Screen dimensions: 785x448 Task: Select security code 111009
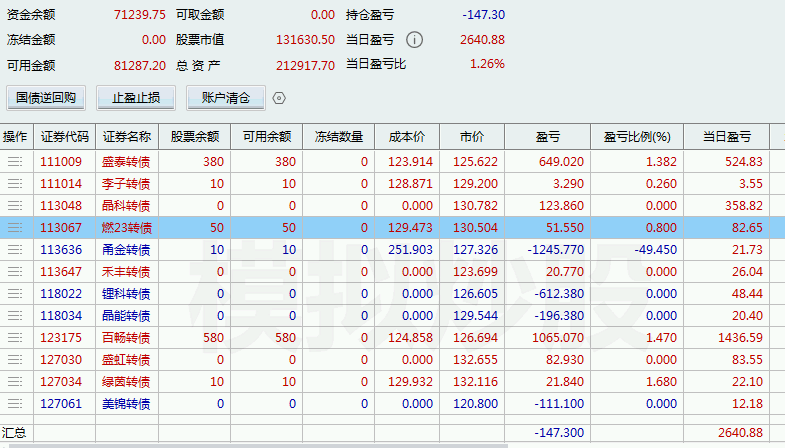click(x=61, y=162)
